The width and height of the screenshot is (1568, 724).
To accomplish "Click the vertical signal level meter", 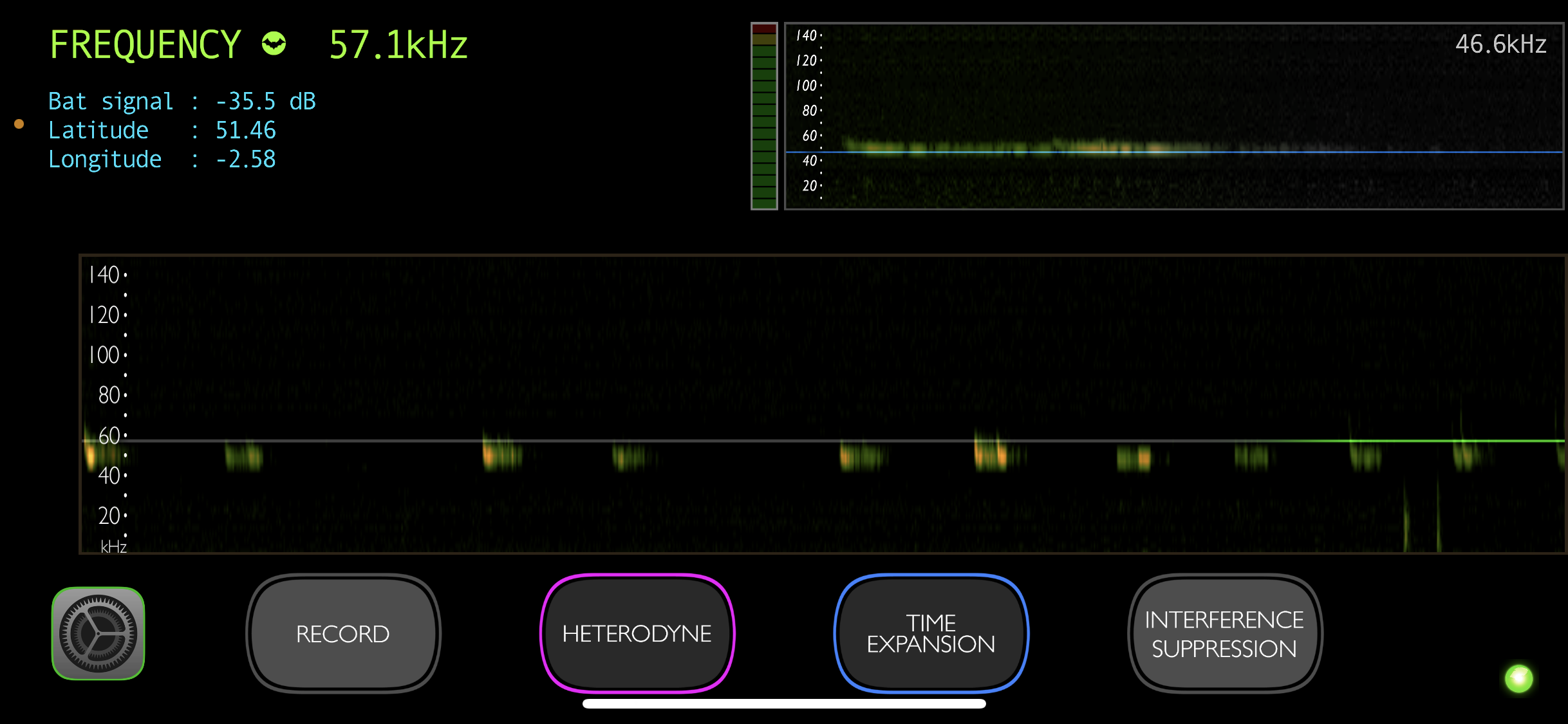I will pos(764,116).
